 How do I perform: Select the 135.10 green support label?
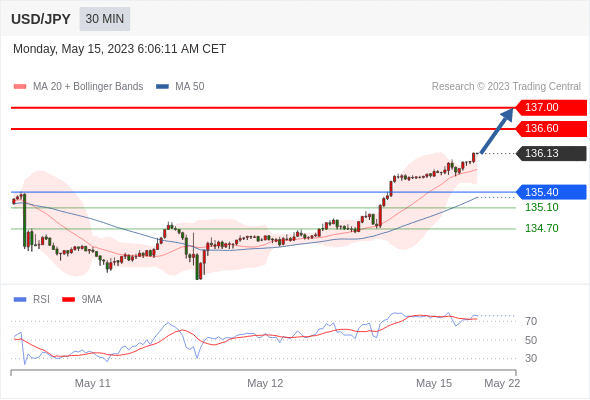tap(541, 207)
